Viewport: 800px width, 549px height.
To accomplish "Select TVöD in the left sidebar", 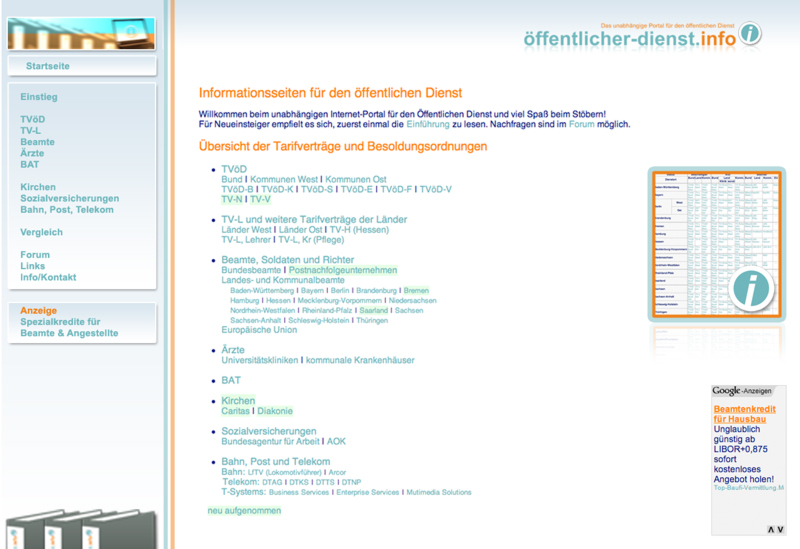I will (32, 120).
